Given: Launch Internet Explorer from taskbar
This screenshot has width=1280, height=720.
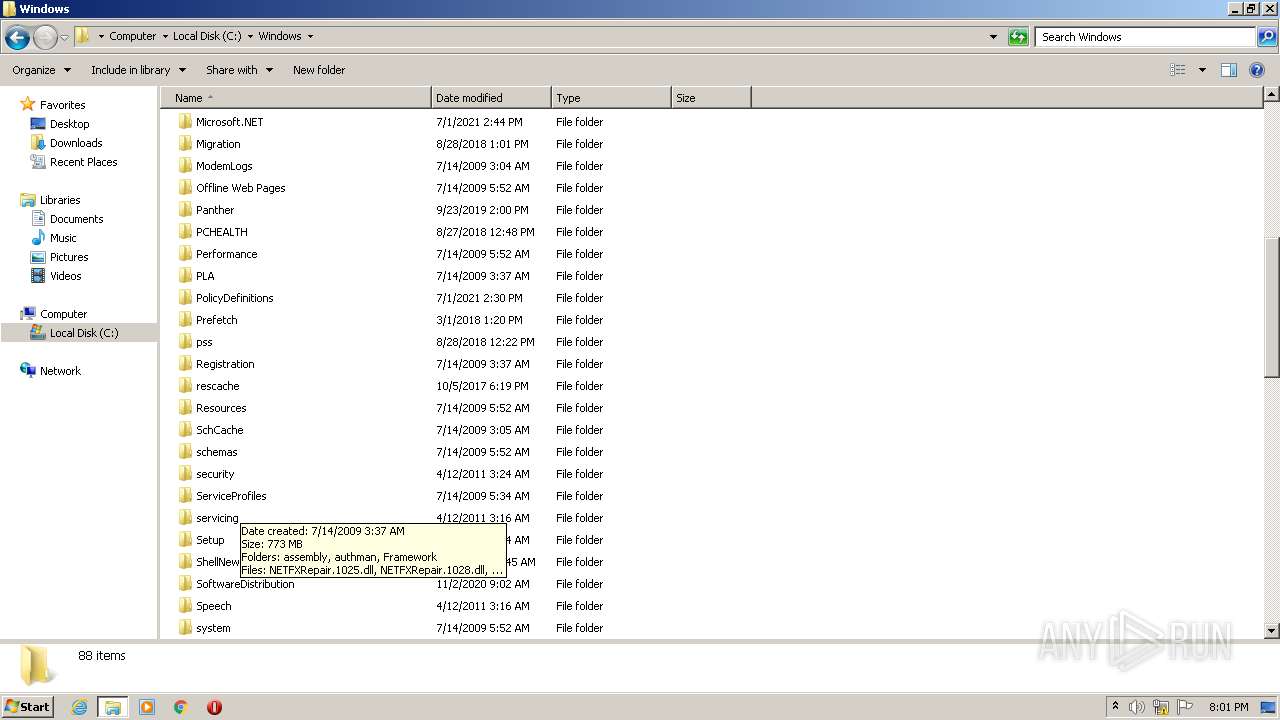Looking at the screenshot, I should (79, 707).
